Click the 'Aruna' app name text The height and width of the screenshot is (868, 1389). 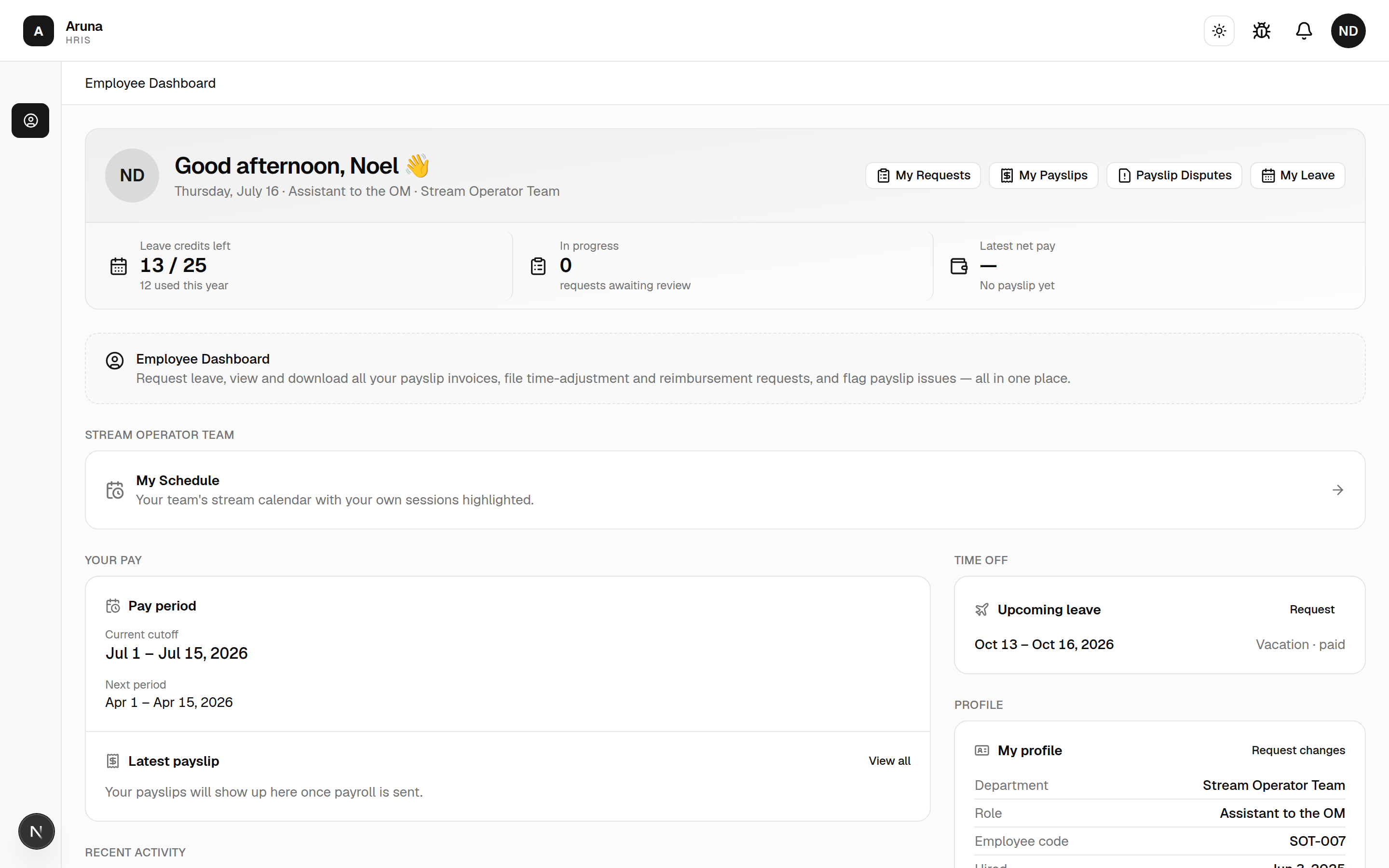tap(84, 27)
